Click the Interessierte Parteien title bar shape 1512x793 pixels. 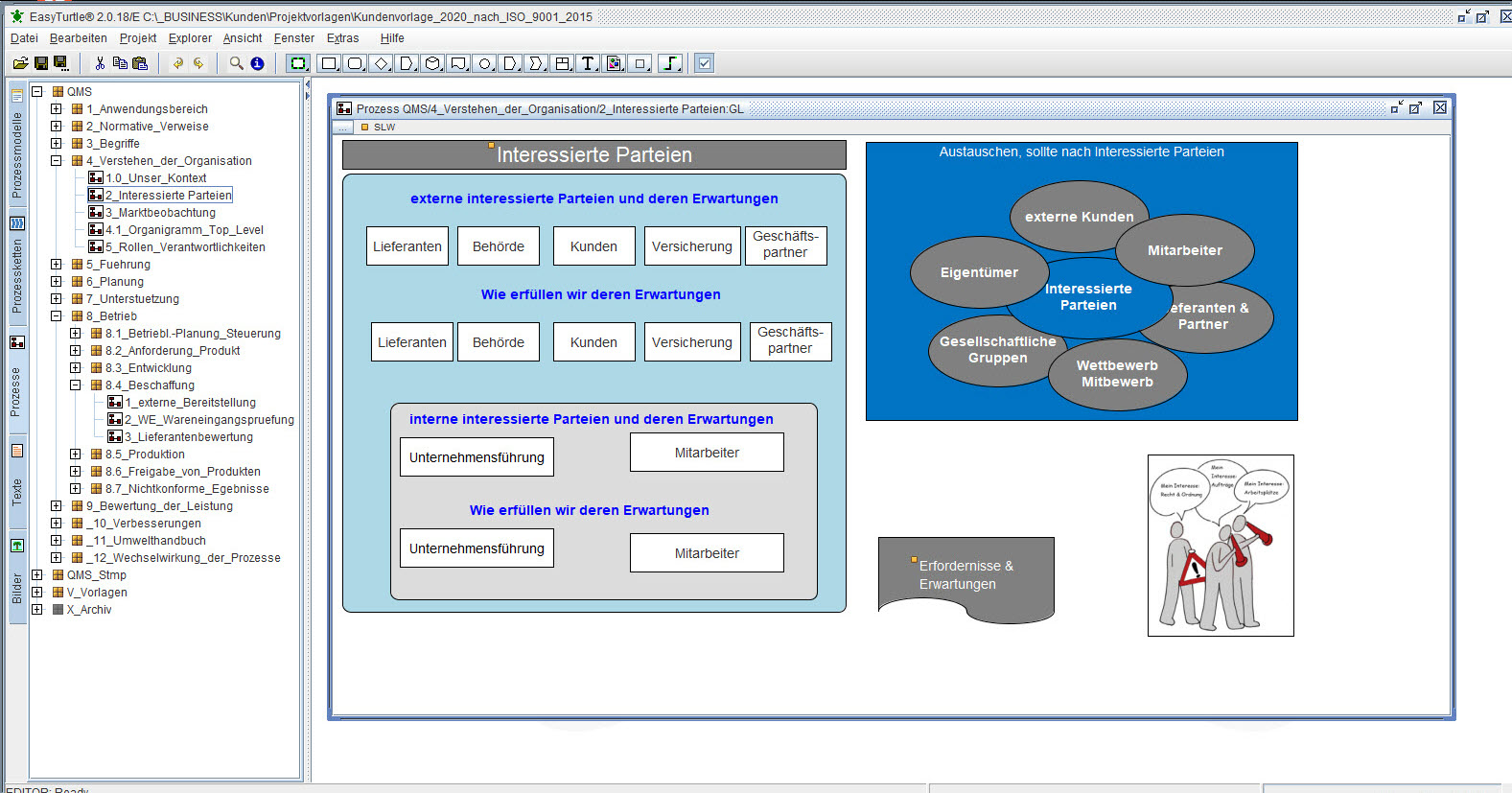click(594, 155)
